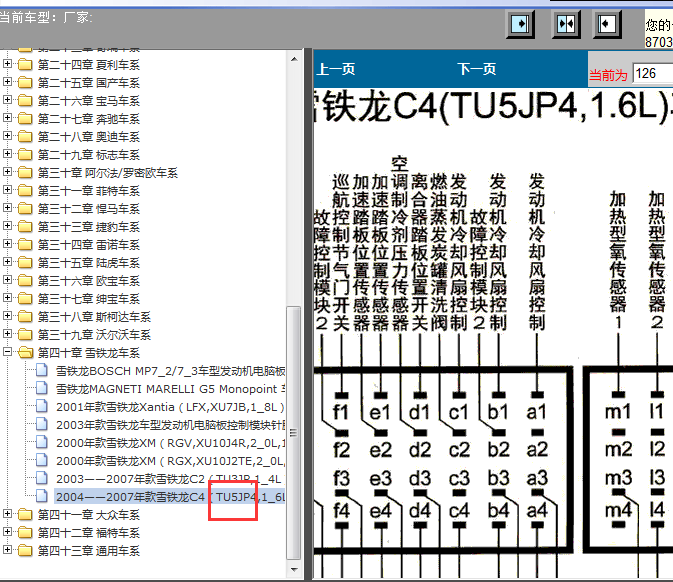Screen dimensions: 673x582
Task: Open 2000年款雪铁龙XM (RGX,XU10J2TE) document
Action: [170, 461]
